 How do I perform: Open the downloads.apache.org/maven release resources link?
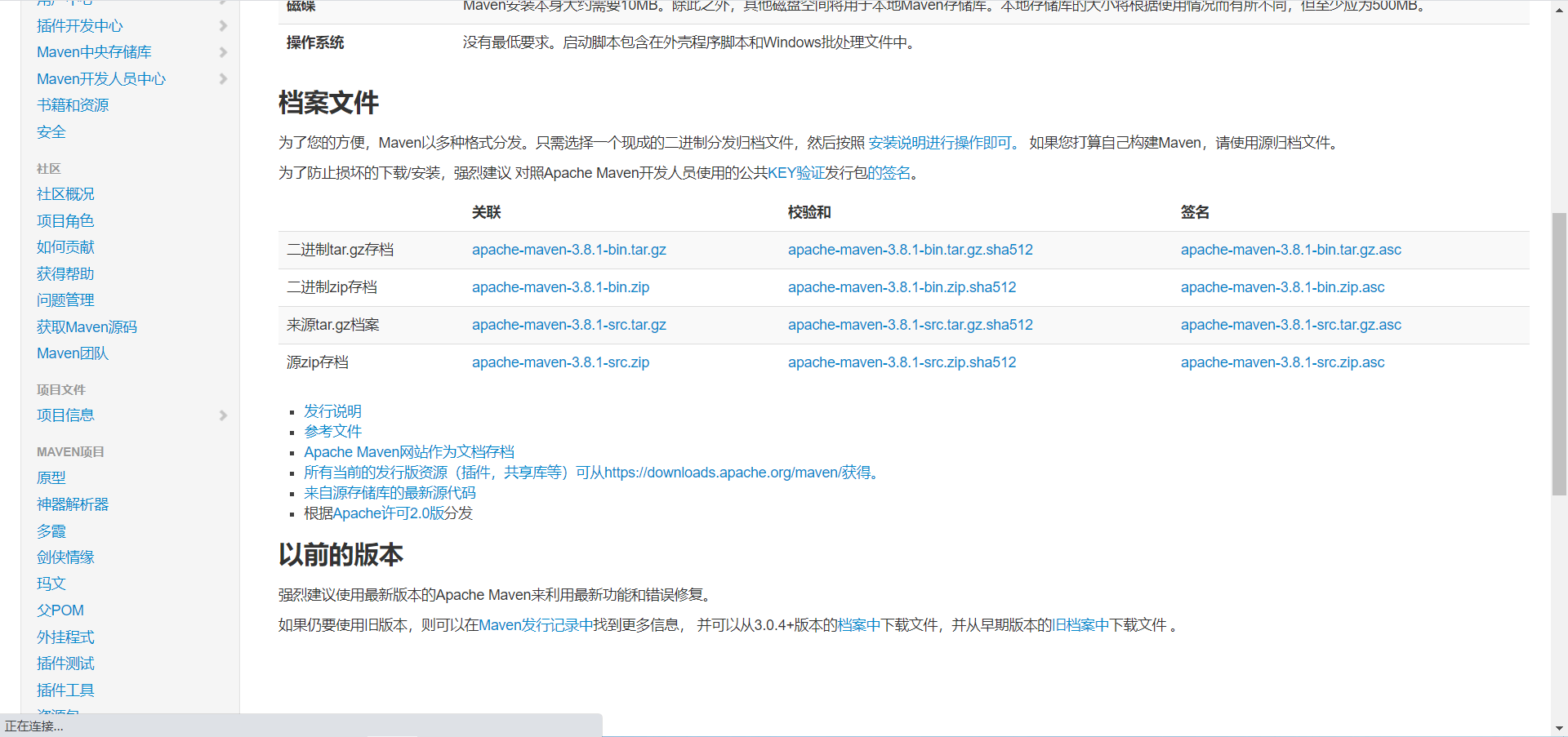(591, 473)
